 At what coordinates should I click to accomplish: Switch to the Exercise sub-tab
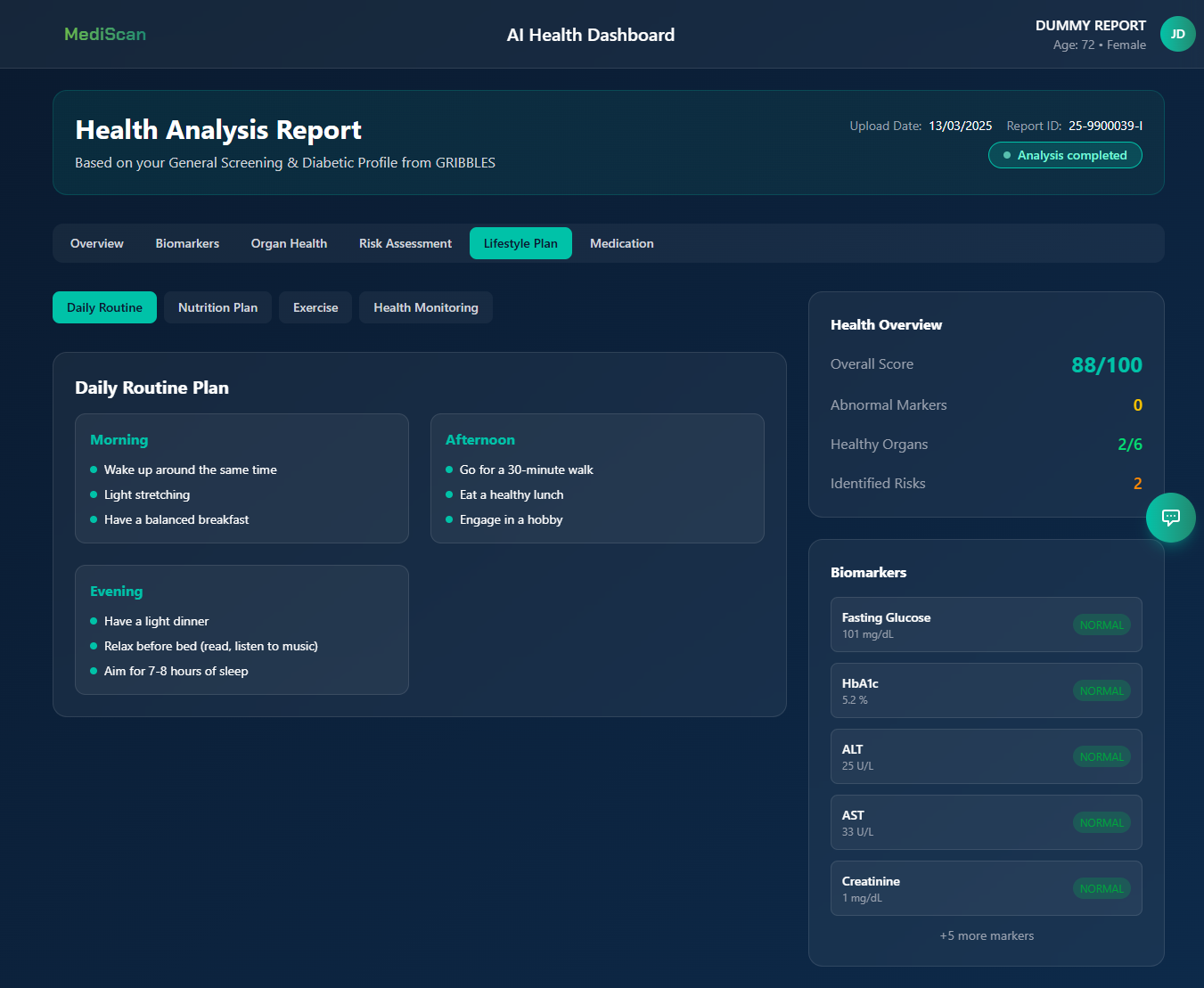tap(315, 307)
